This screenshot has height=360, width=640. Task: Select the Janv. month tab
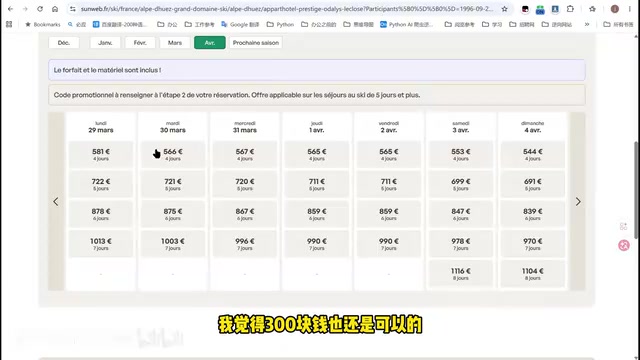pyautogui.click(x=105, y=42)
